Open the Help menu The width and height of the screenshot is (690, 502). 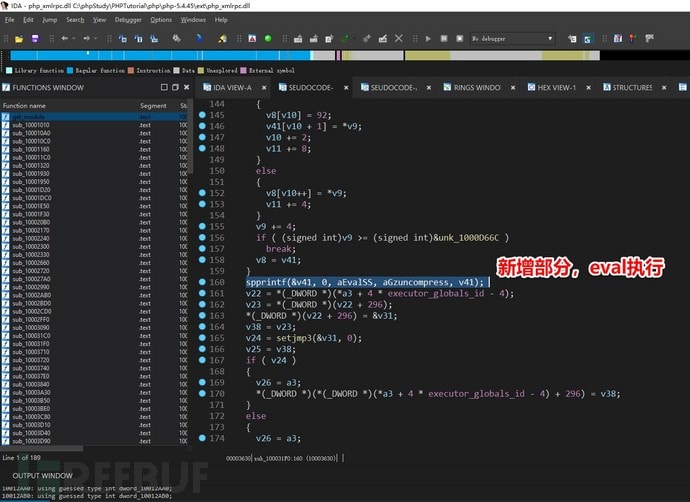tap(221, 20)
